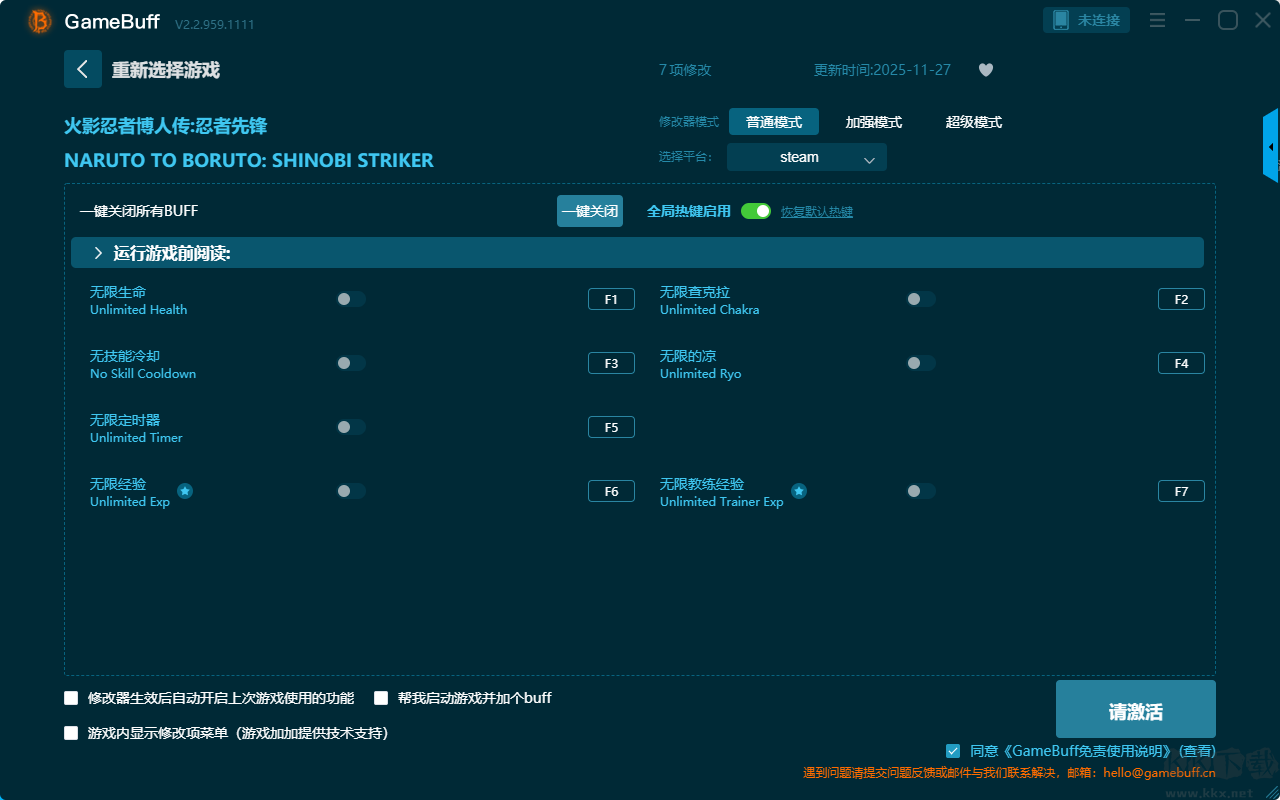Click the 选择平台 label
The image size is (1280, 800).
[686, 157]
